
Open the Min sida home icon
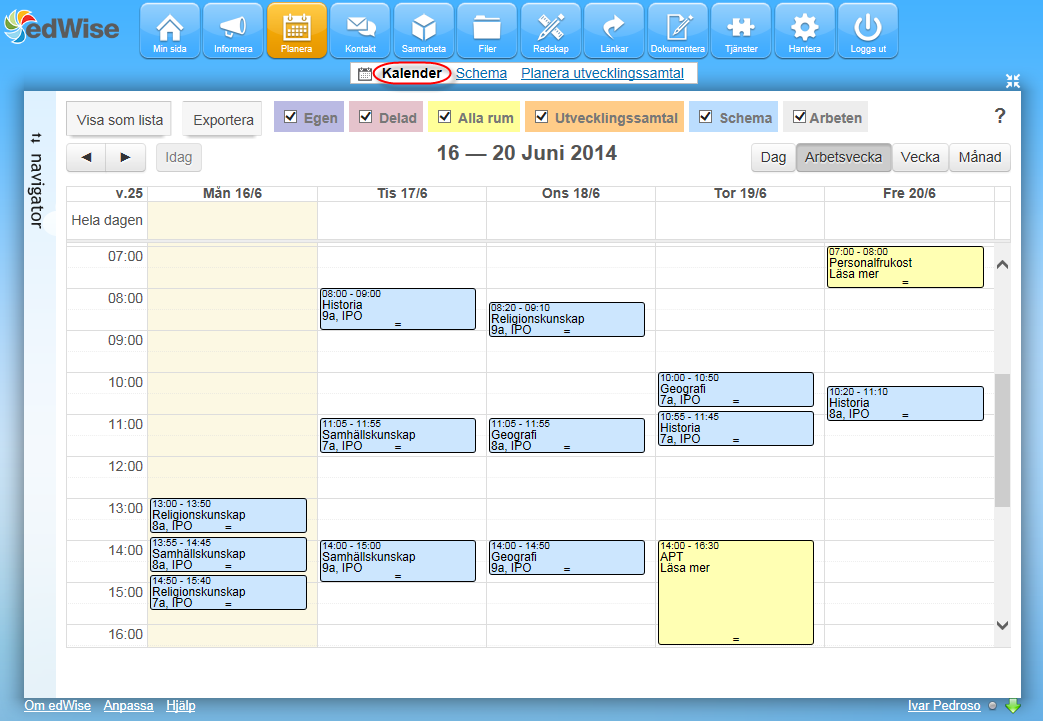pos(170,31)
